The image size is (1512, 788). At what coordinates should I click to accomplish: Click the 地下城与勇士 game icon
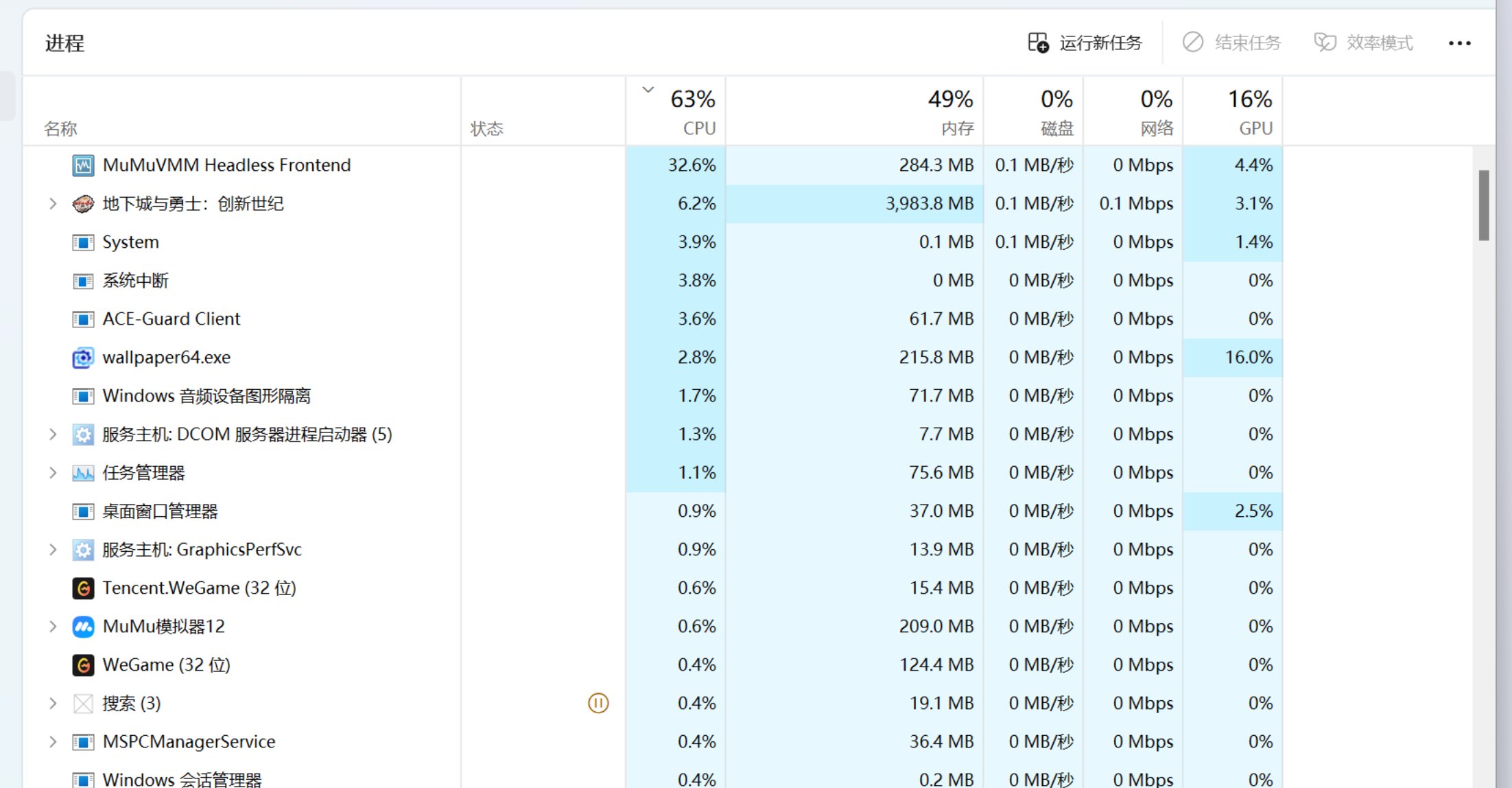83,204
